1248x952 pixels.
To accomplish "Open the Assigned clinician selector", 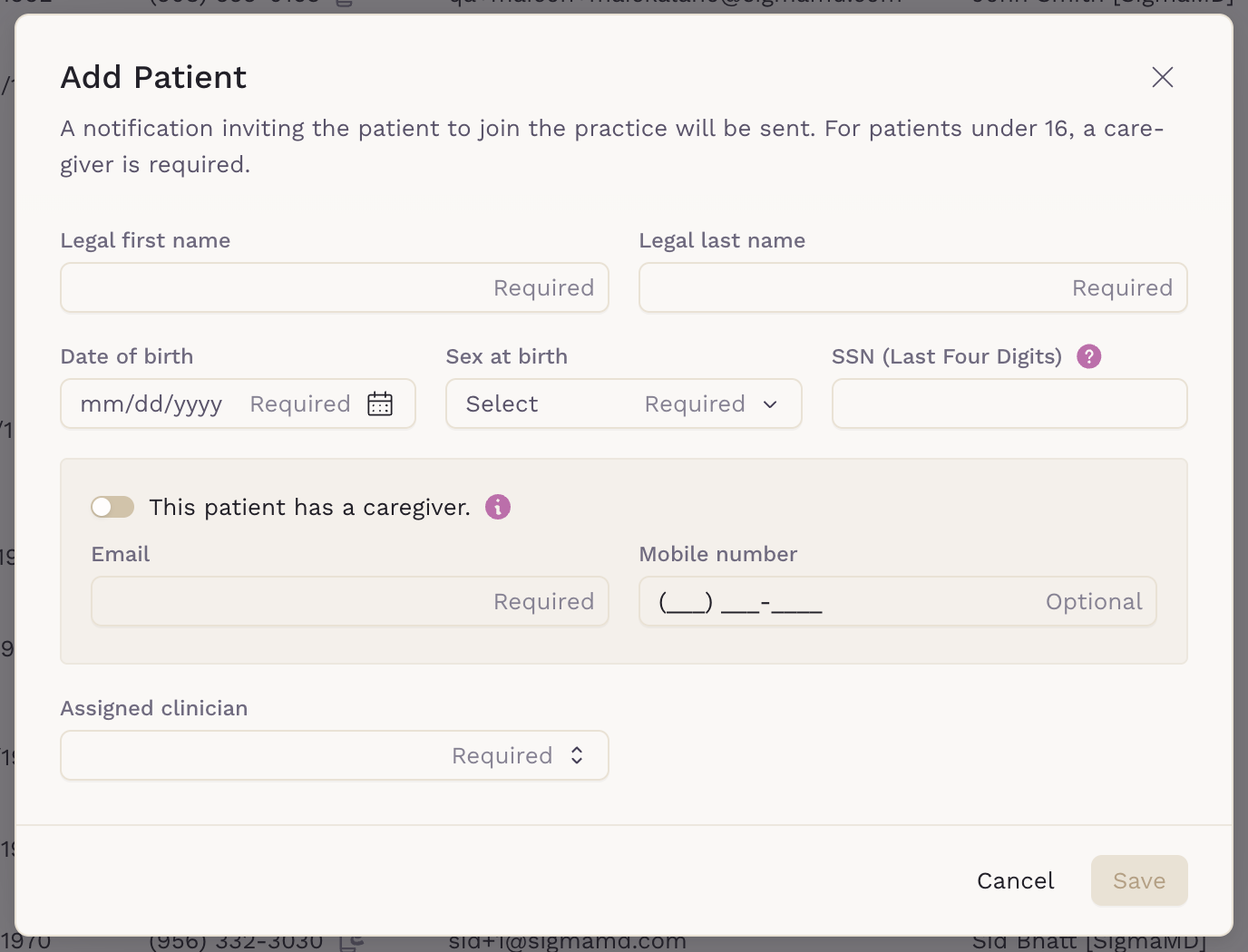I will pos(334,755).
